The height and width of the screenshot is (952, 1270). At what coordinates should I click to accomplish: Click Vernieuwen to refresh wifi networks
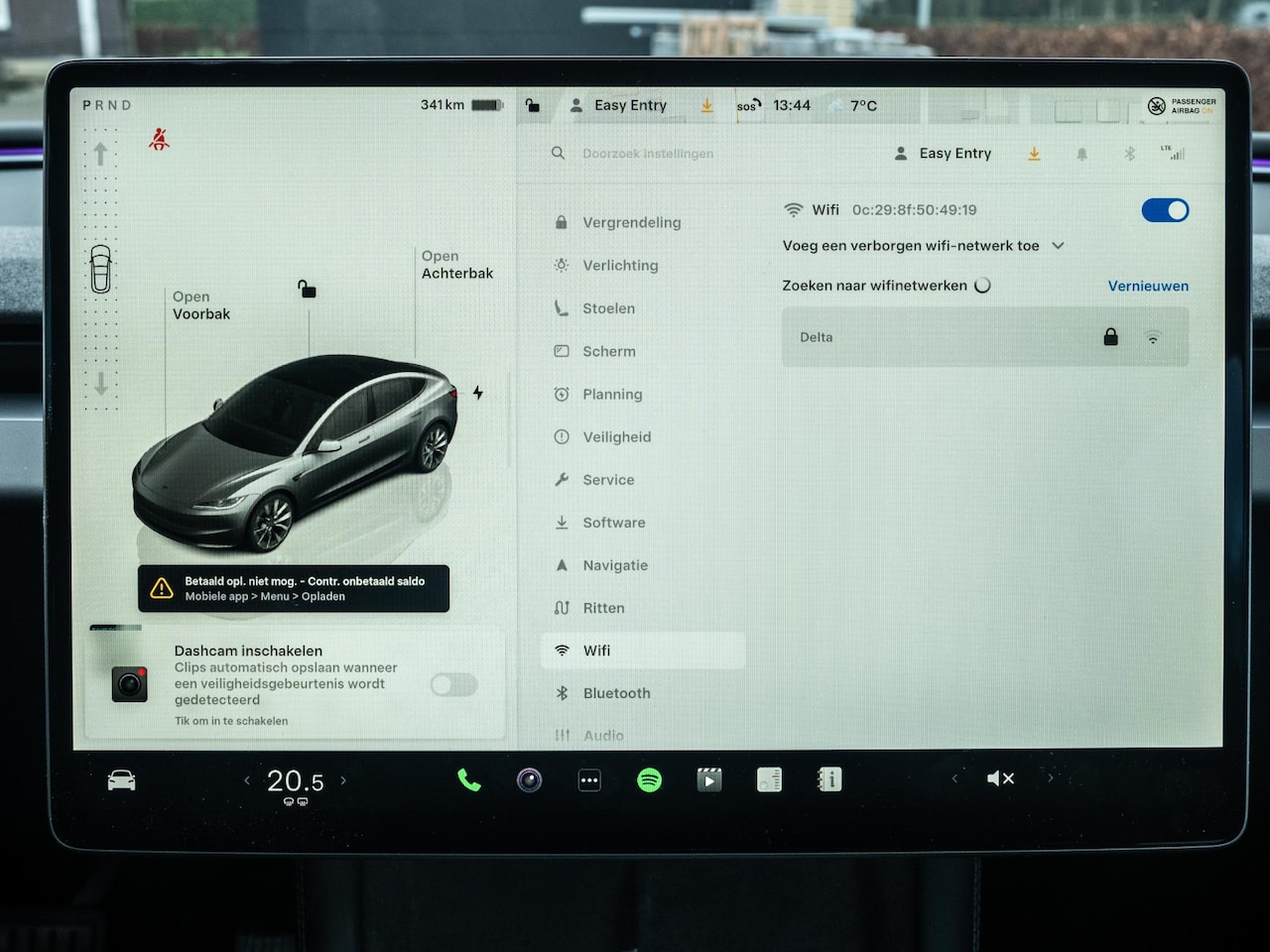pos(1148,286)
